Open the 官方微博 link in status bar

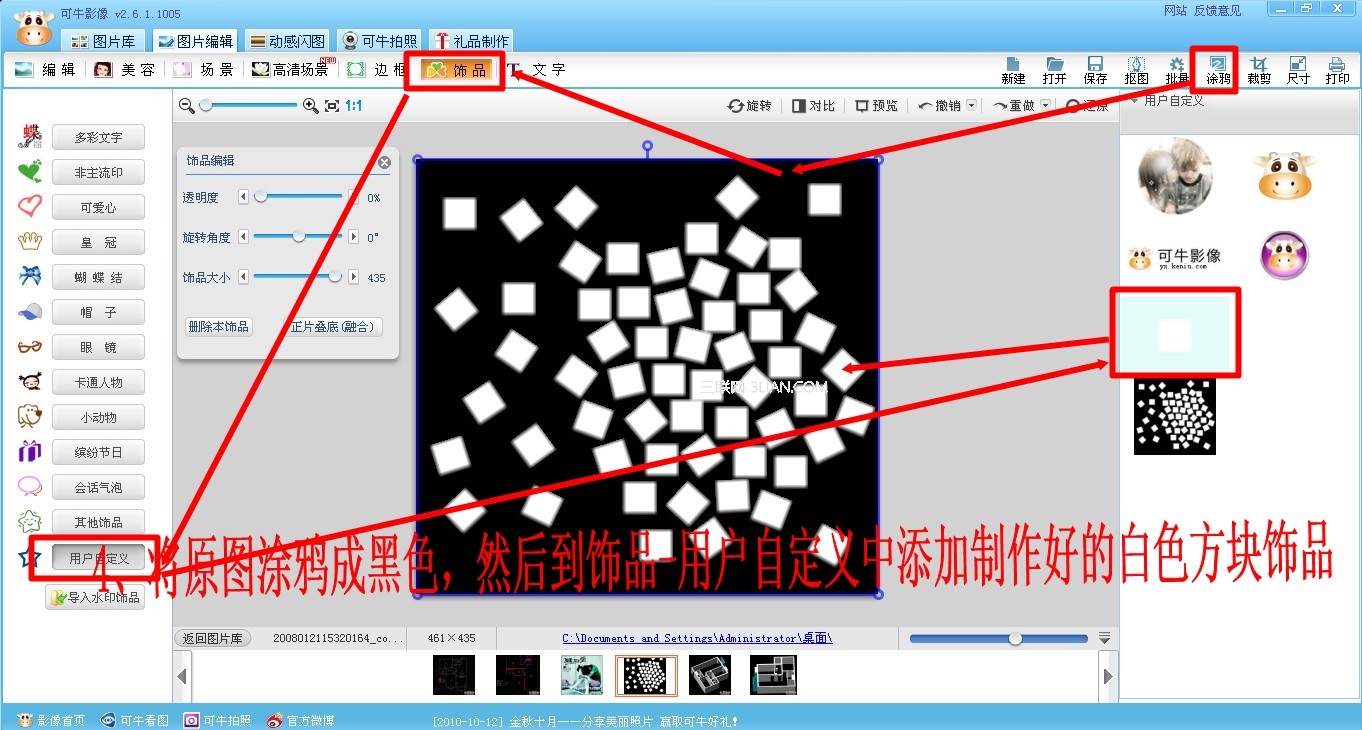pos(301,720)
